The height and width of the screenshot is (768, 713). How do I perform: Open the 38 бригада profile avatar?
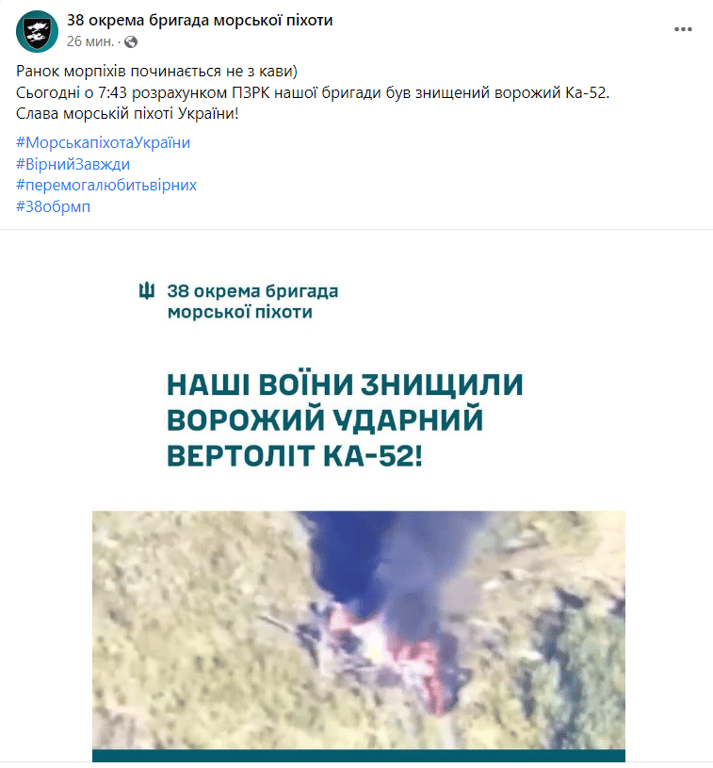point(37,31)
